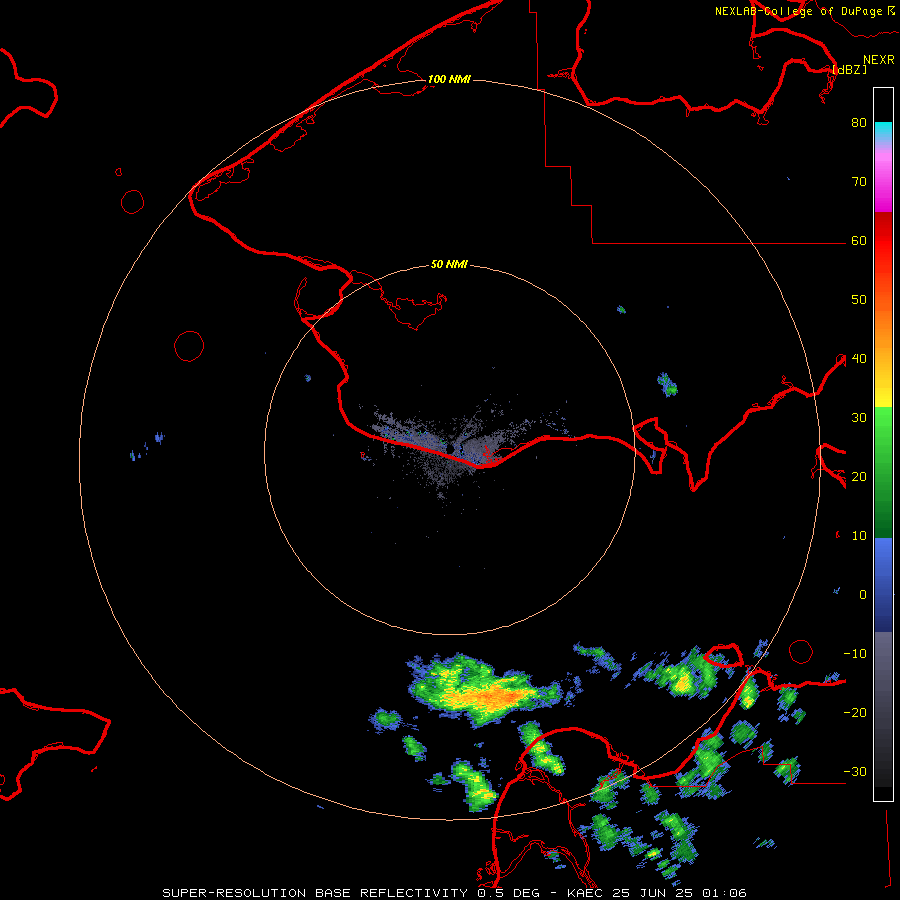The image size is (900, 900).
Task: Click the NEXR label above the scale
Action: [x=879, y=60]
